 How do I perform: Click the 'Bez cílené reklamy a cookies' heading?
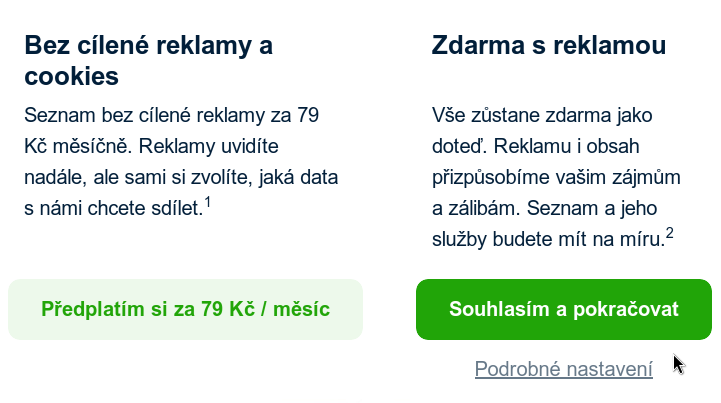click(x=148, y=60)
